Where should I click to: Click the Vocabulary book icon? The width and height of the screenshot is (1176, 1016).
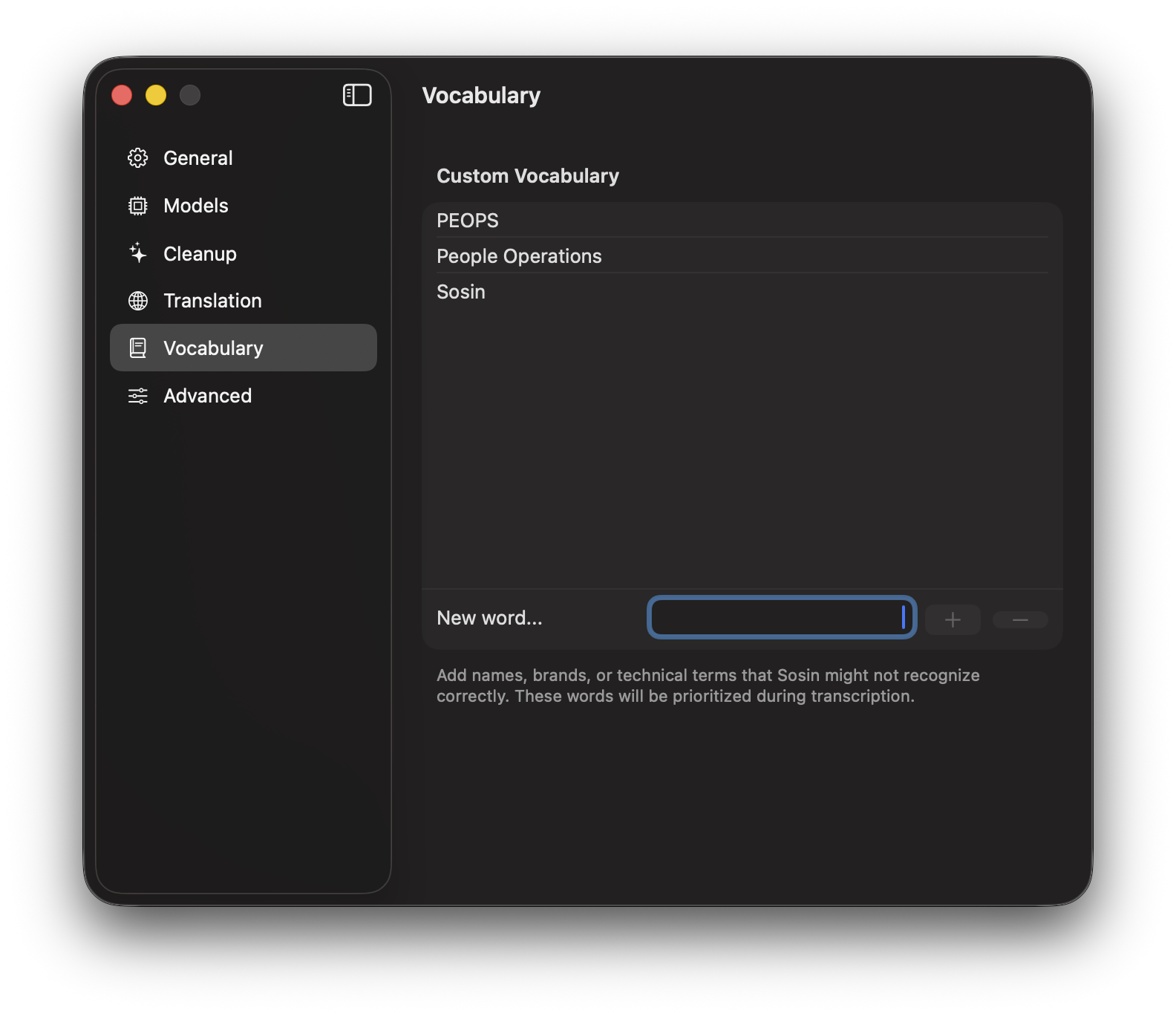tap(138, 348)
